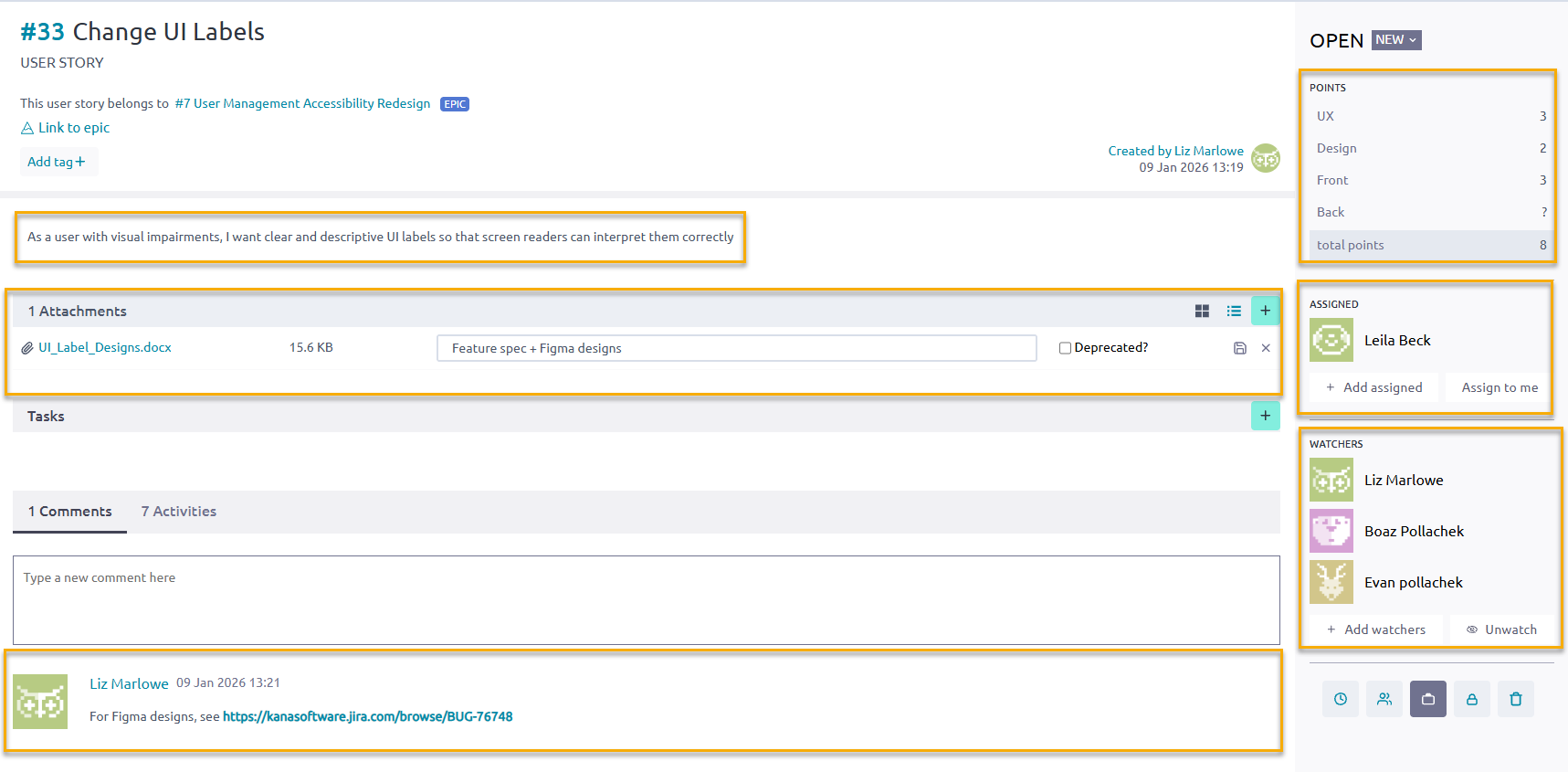1568x772 pixels.
Task: Click plus icon to add a task
Action: (x=1265, y=416)
